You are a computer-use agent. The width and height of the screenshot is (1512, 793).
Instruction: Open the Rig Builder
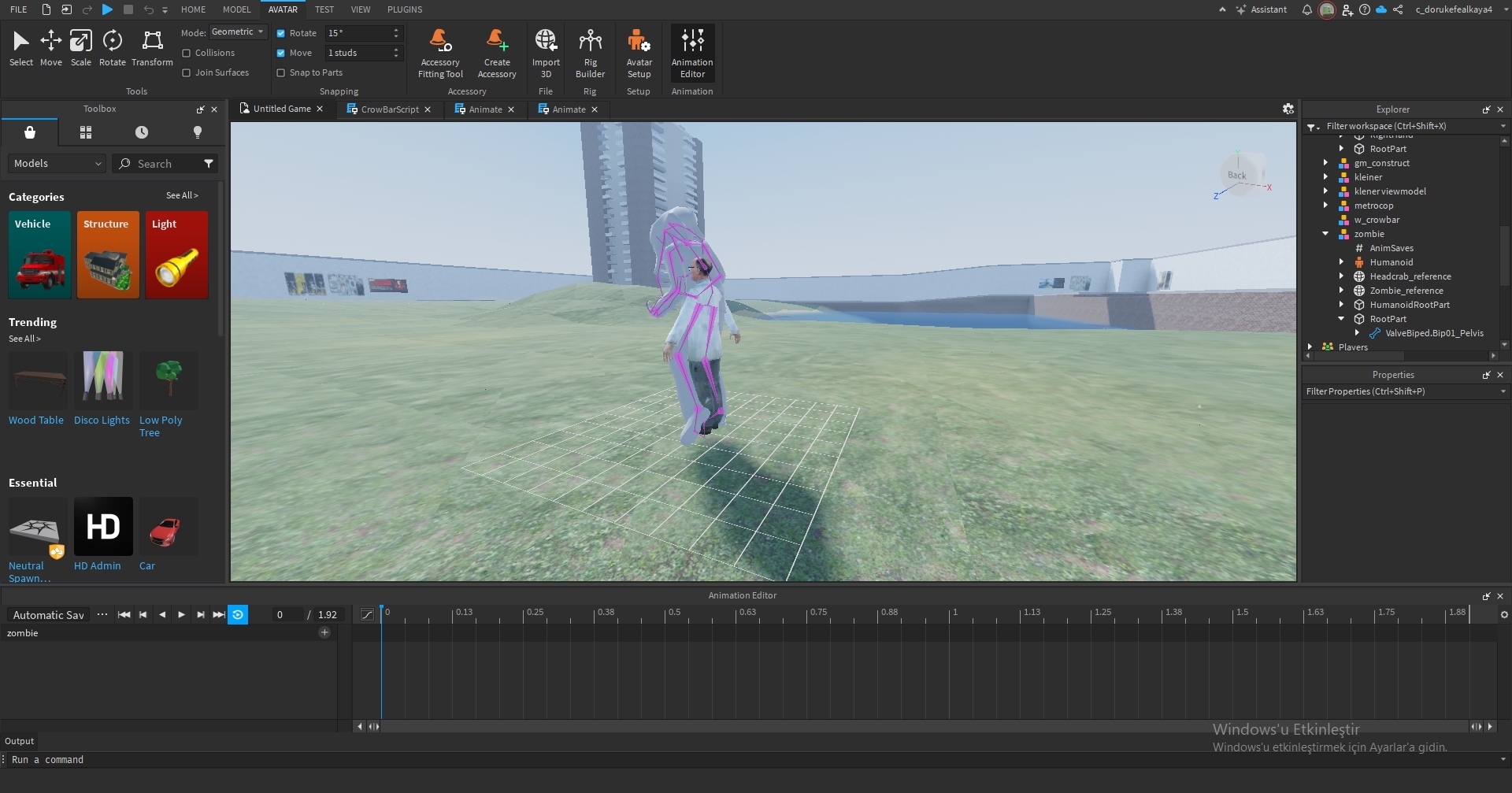point(590,54)
